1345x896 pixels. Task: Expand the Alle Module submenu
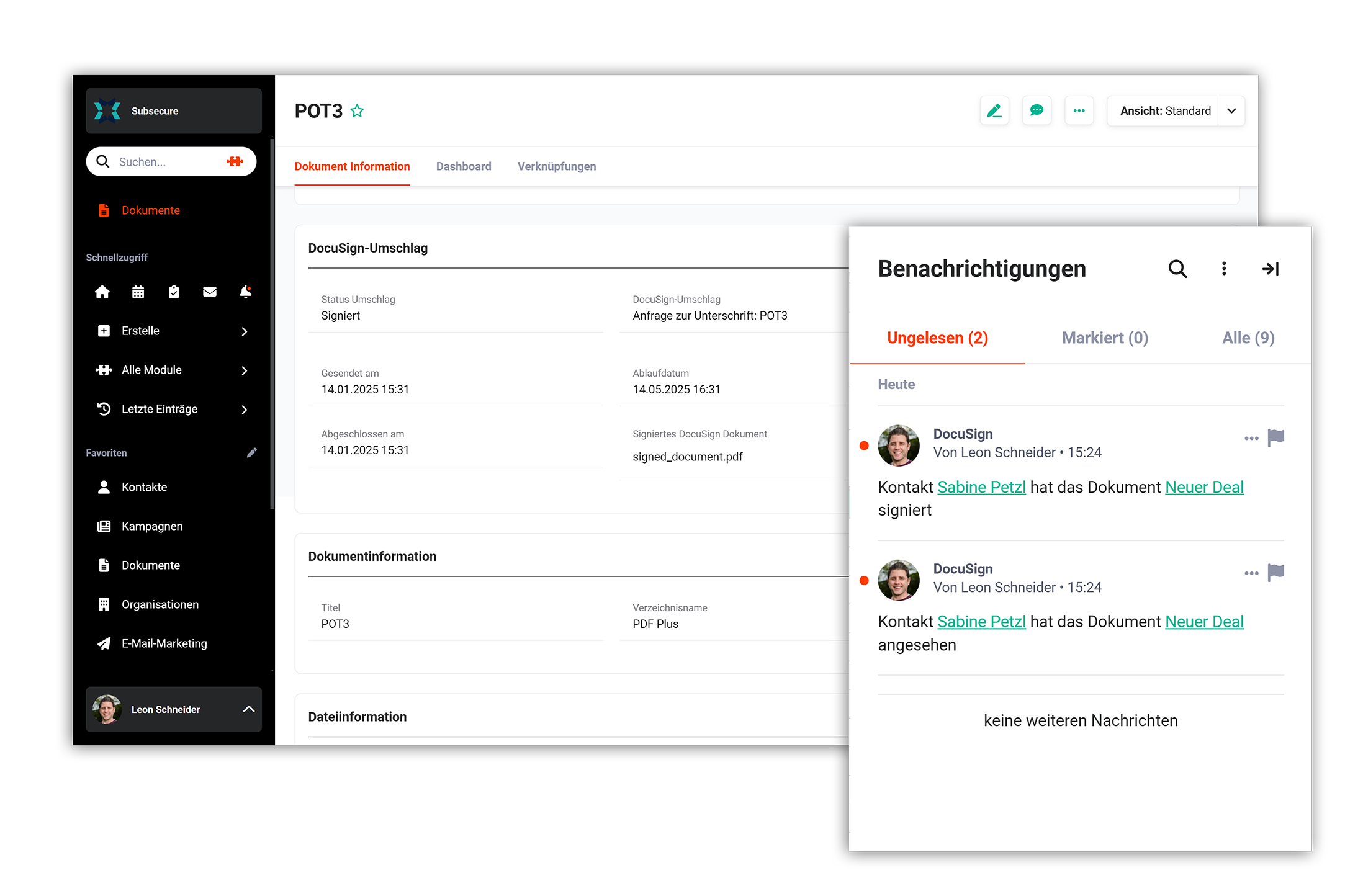[244, 370]
